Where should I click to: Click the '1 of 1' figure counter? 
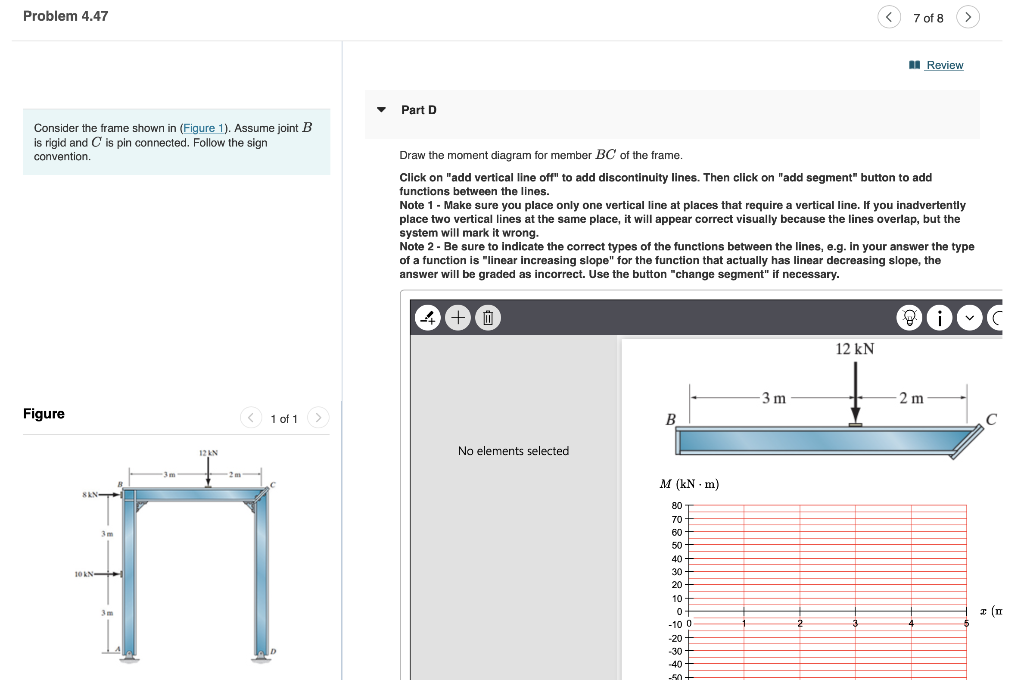[x=284, y=419]
